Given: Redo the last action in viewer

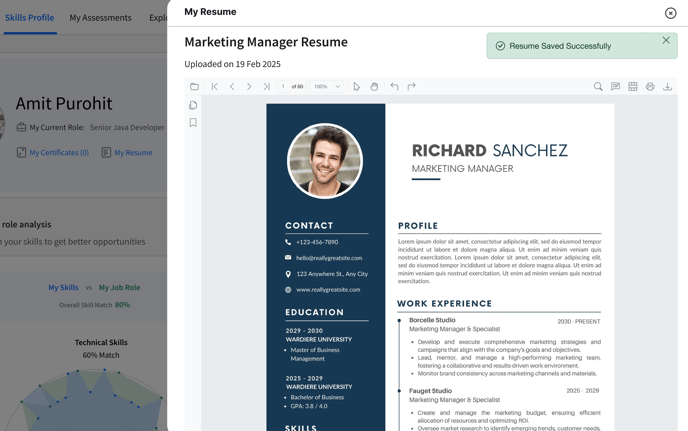Looking at the screenshot, I should coord(411,86).
